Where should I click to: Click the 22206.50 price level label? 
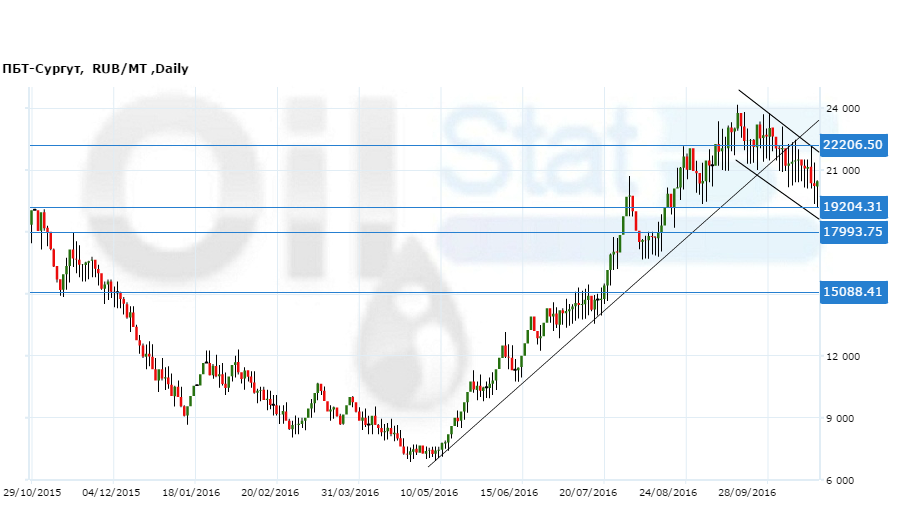tap(853, 145)
